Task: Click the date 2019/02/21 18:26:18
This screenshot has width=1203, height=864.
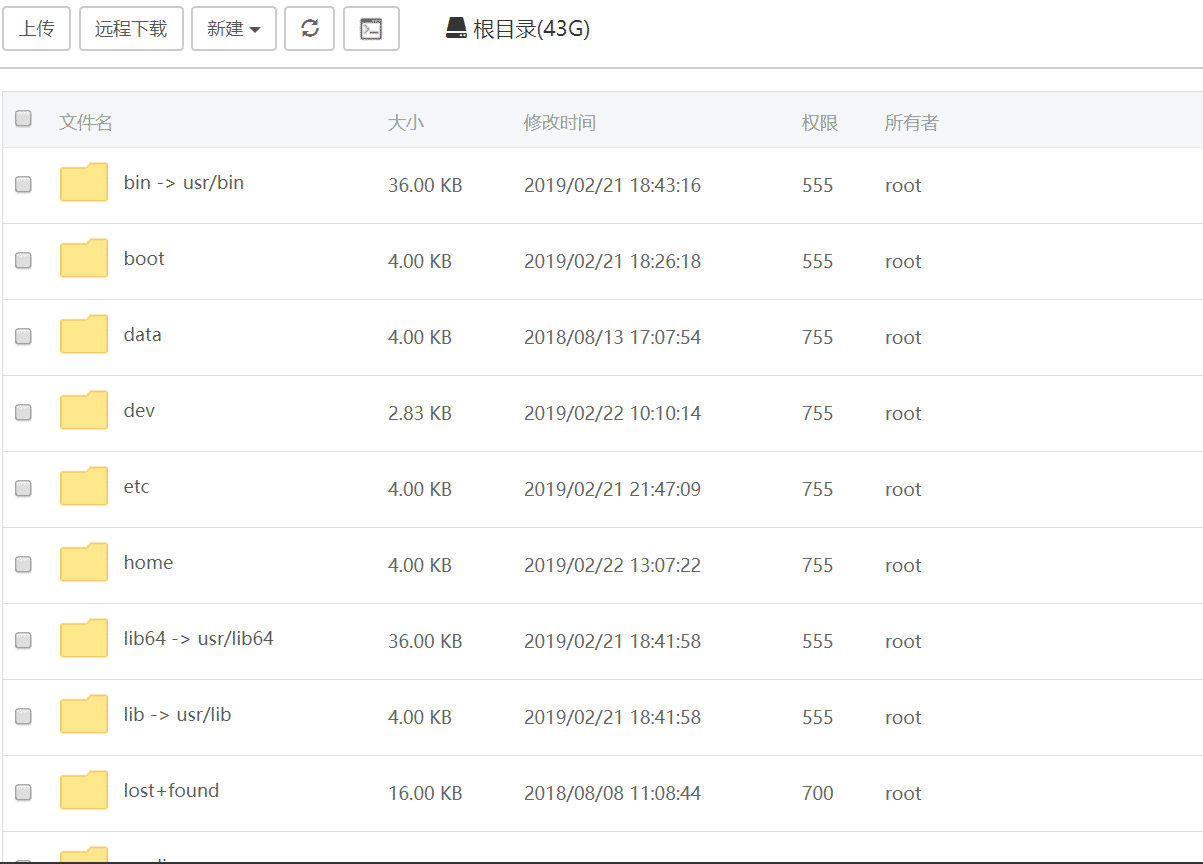Action: click(612, 261)
